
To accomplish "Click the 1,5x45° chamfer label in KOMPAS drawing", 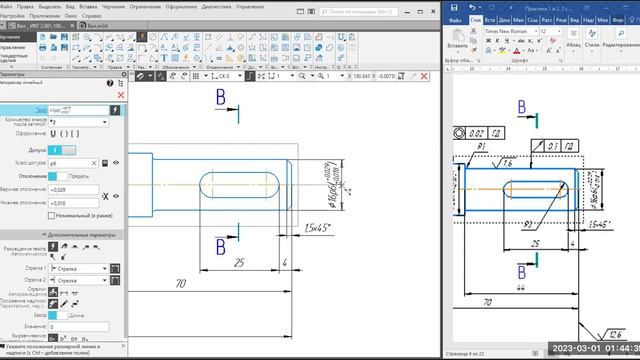I will tap(318, 228).
